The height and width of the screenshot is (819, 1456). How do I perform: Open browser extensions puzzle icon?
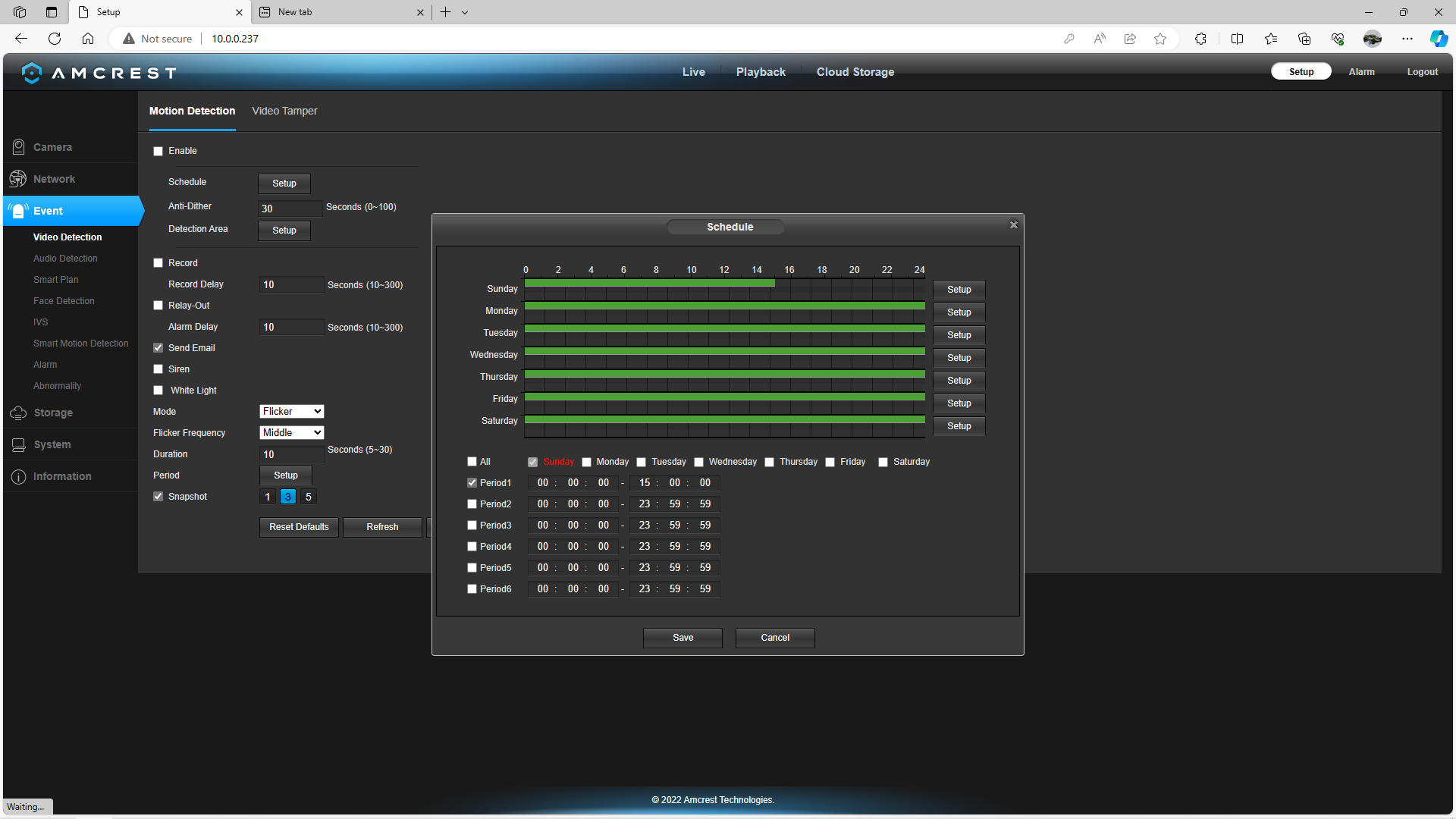pos(1200,39)
